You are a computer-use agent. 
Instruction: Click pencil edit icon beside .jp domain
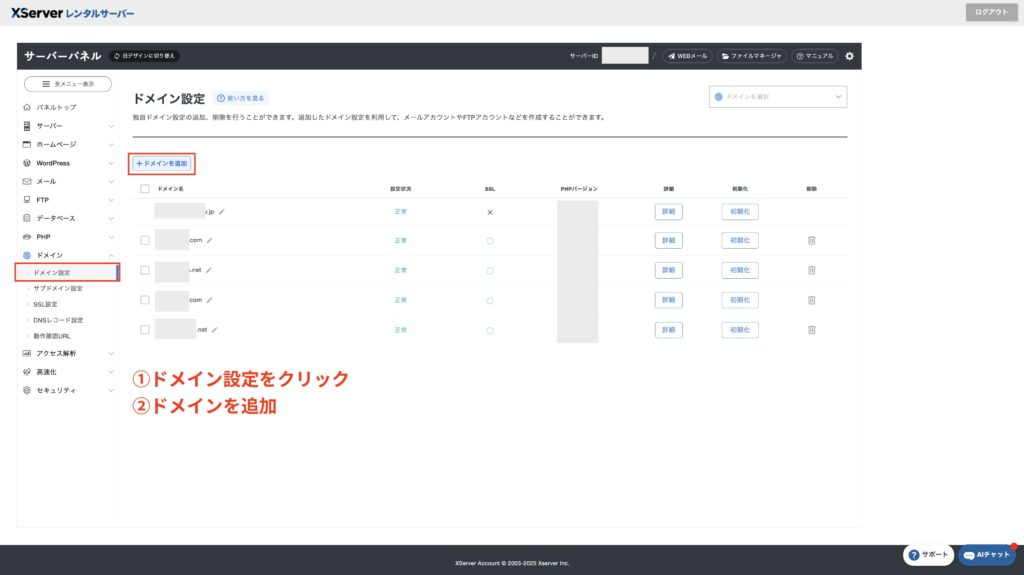222,212
